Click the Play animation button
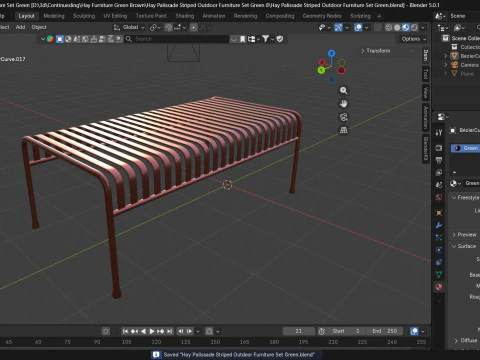The width and height of the screenshot is (480, 360). (152, 331)
